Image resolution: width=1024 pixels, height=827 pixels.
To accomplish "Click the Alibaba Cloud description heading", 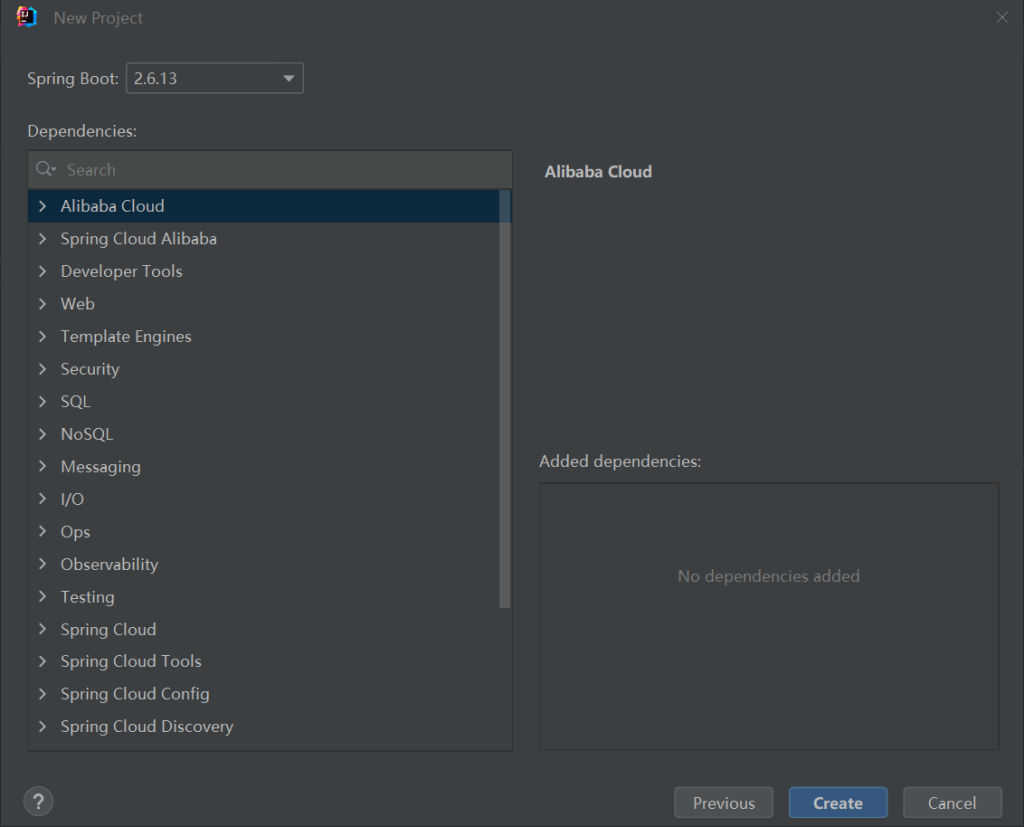I will point(598,172).
